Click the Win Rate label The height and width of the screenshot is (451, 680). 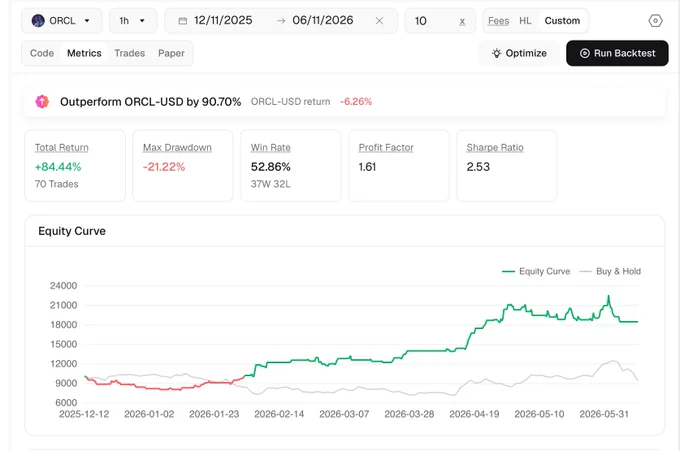270,147
